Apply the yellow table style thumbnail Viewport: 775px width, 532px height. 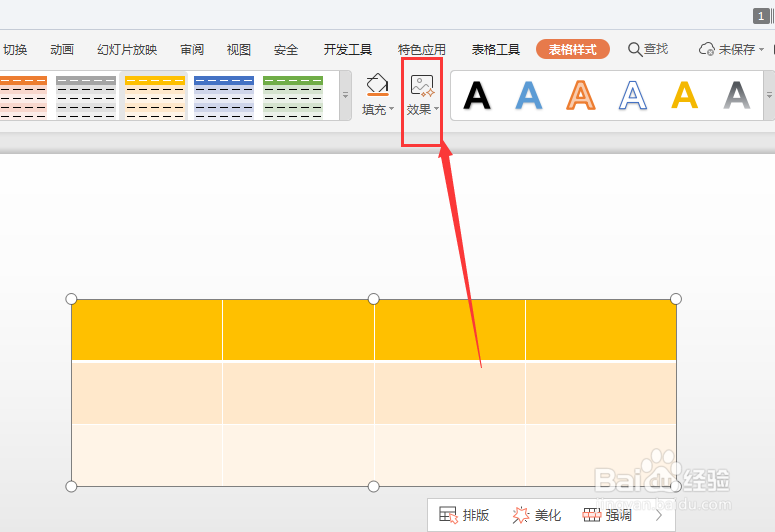pos(155,97)
